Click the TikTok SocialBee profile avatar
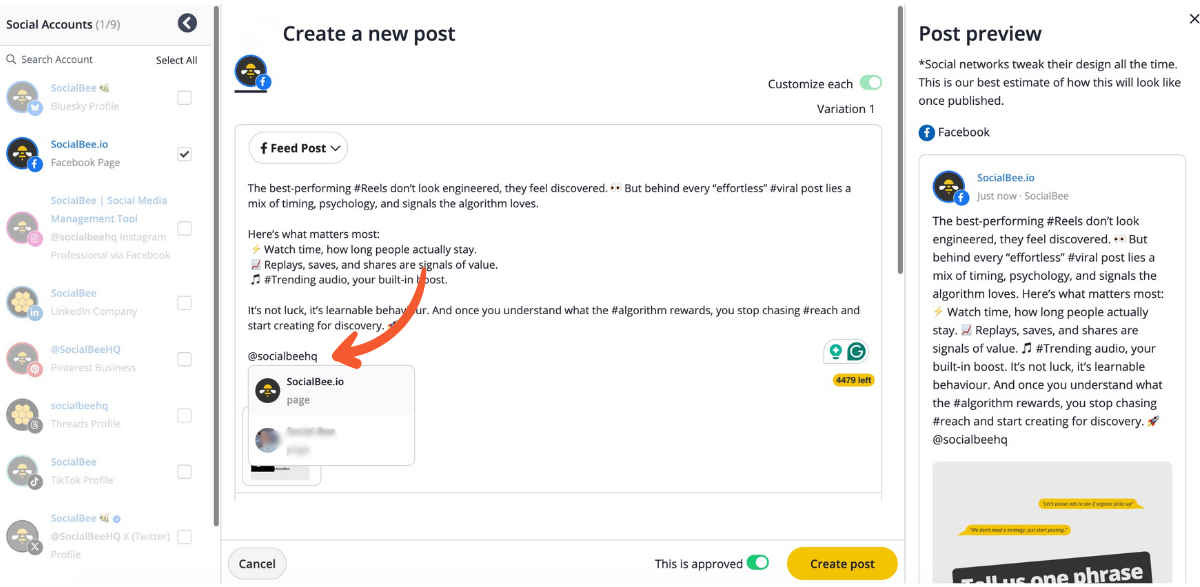 pos(23,471)
